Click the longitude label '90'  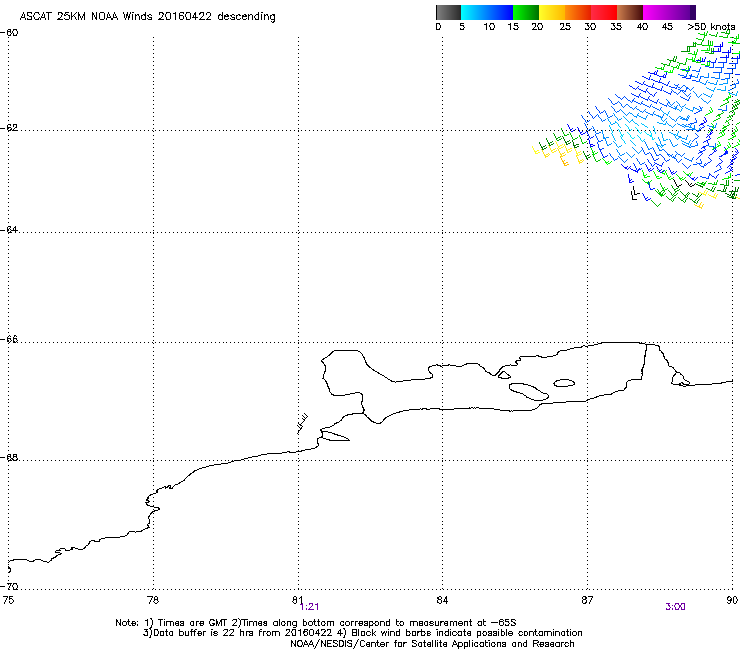732,600
